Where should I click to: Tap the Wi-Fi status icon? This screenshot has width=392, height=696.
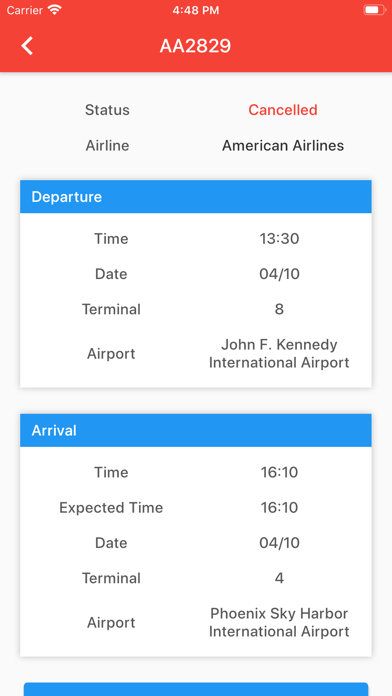(55, 10)
